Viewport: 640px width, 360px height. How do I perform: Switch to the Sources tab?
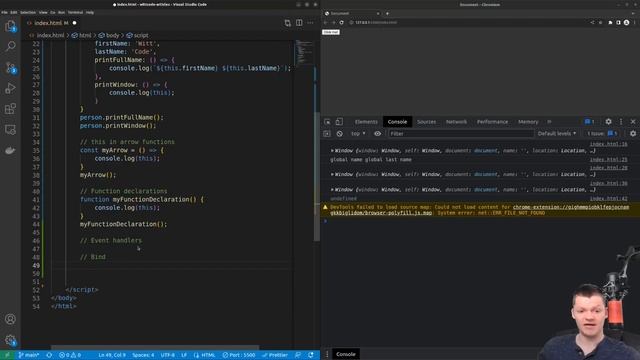(426, 122)
